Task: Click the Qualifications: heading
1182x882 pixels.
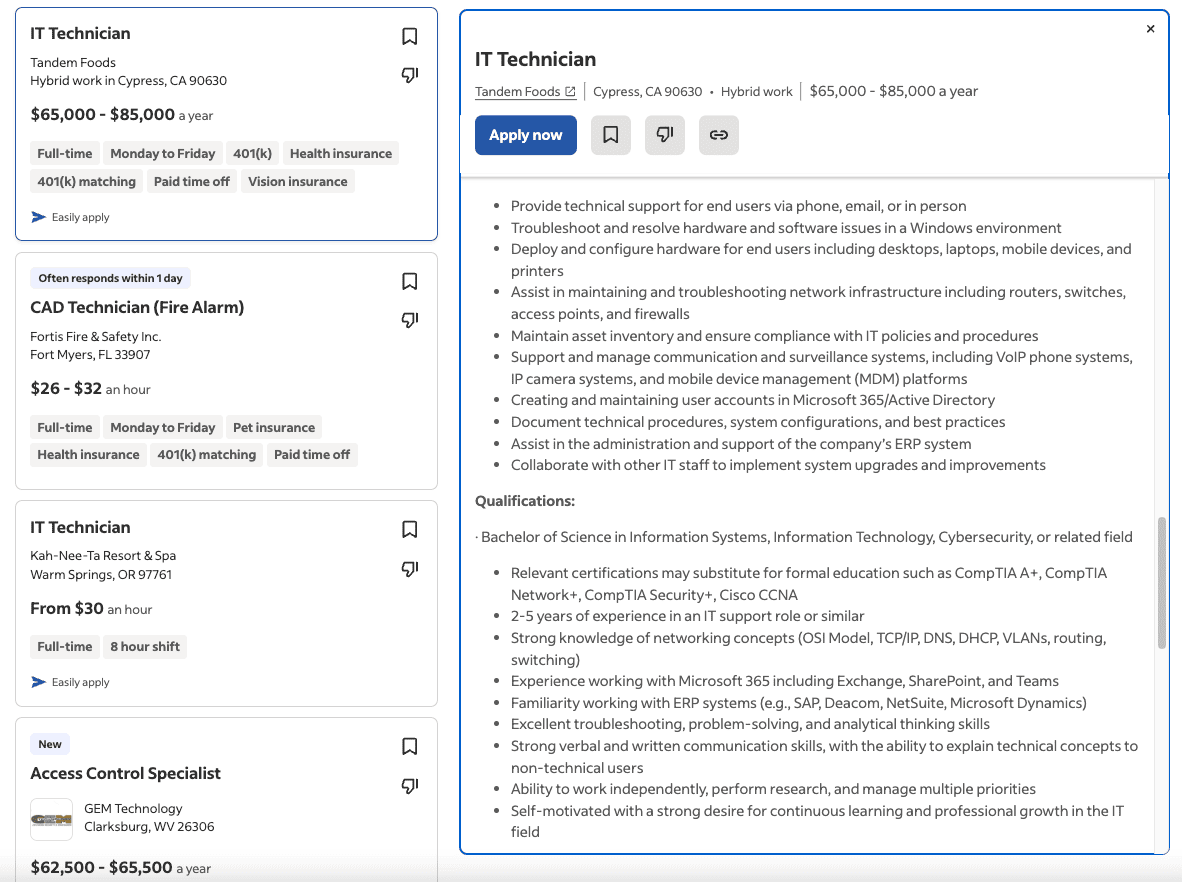Action: (525, 501)
